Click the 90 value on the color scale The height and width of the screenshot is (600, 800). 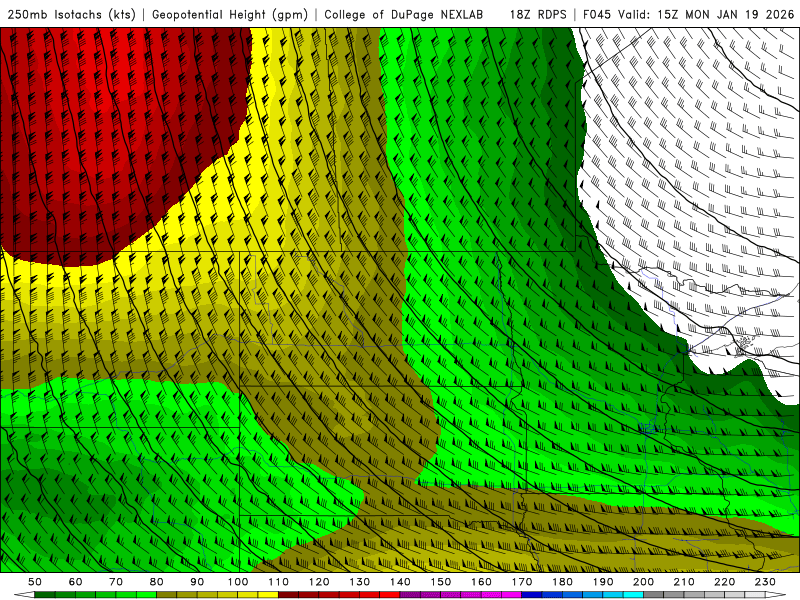click(x=197, y=582)
